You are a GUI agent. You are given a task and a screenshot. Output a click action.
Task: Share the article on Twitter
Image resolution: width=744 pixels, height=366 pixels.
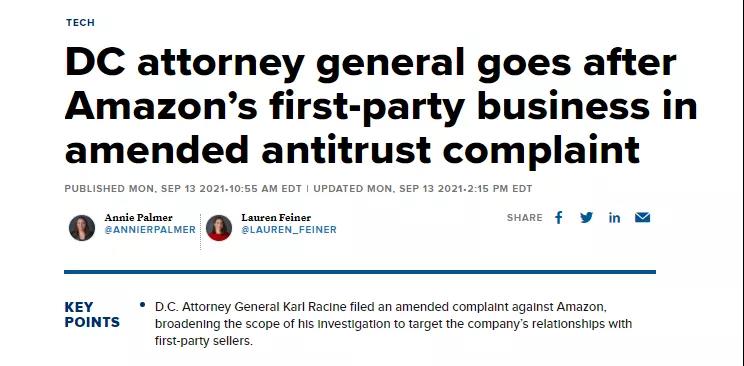pyautogui.click(x=586, y=217)
